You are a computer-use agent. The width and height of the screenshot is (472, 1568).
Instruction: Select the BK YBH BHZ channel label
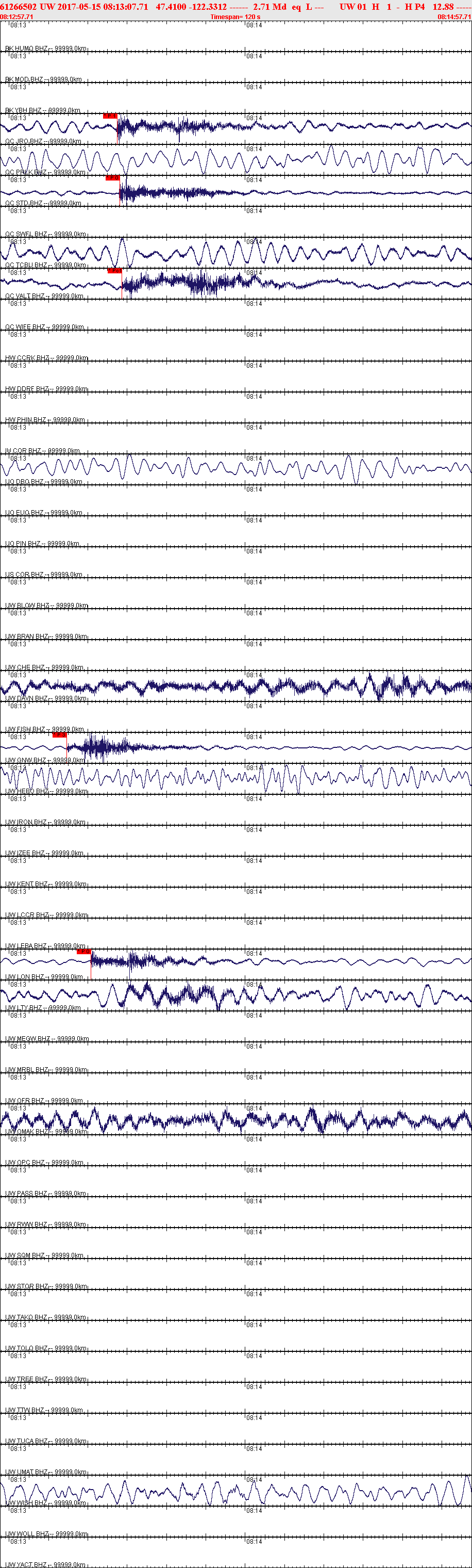[43, 110]
